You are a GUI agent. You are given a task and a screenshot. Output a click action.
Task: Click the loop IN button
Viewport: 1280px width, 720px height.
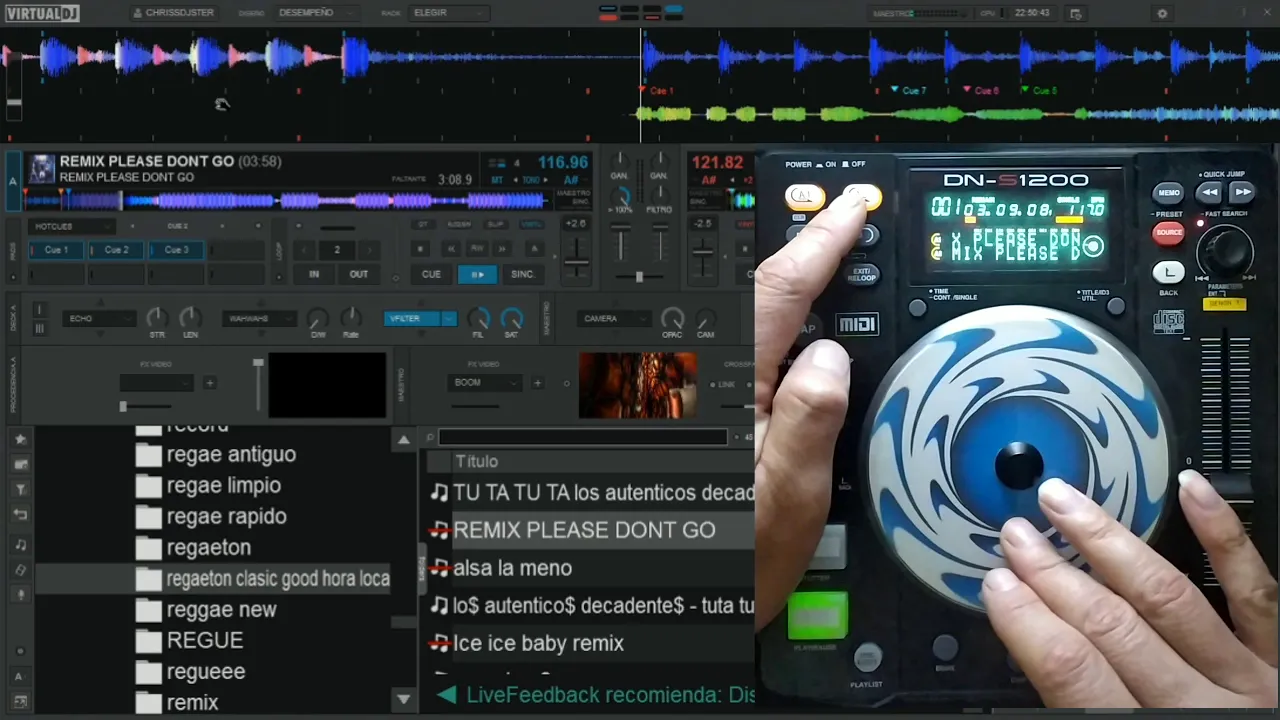coord(314,274)
